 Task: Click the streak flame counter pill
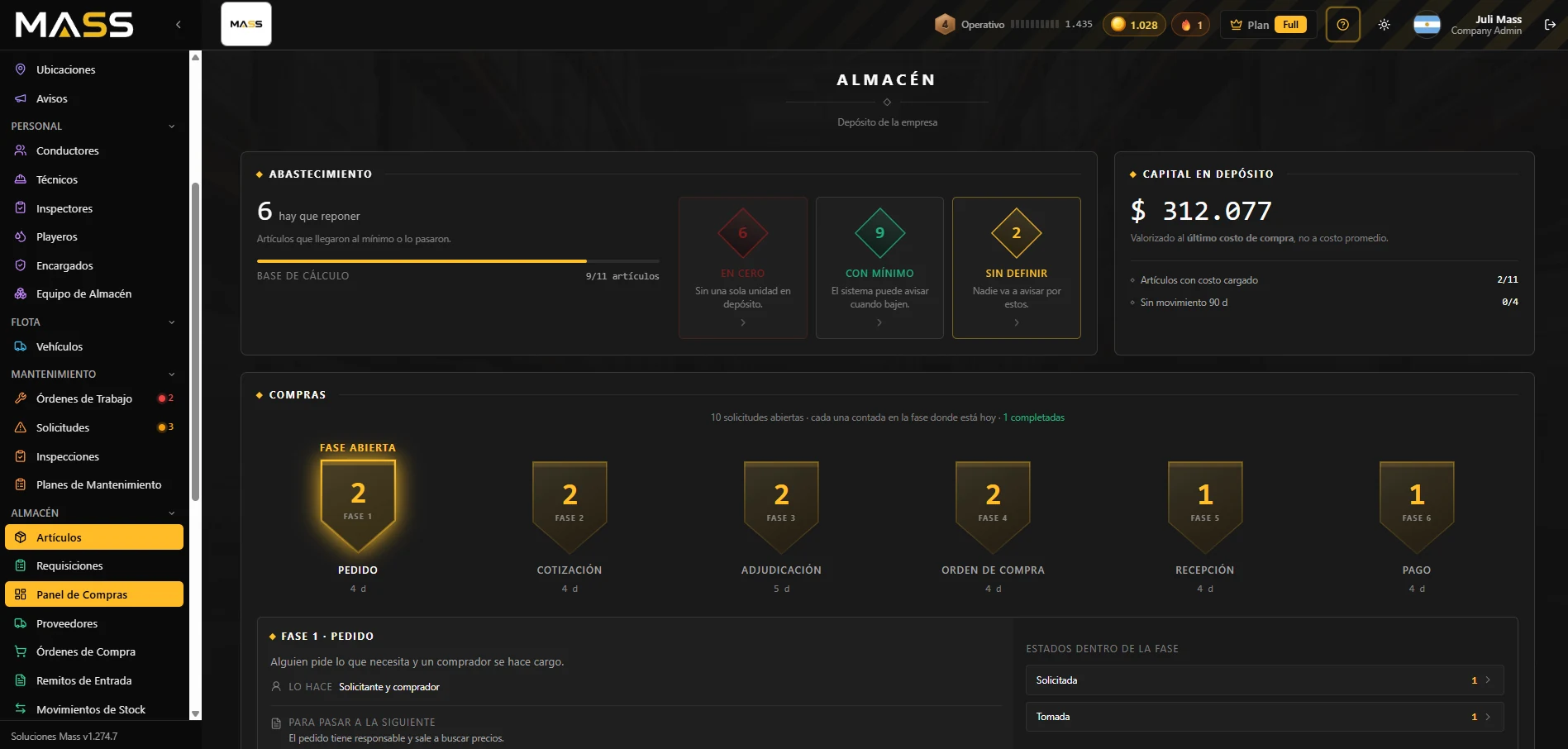click(1191, 25)
